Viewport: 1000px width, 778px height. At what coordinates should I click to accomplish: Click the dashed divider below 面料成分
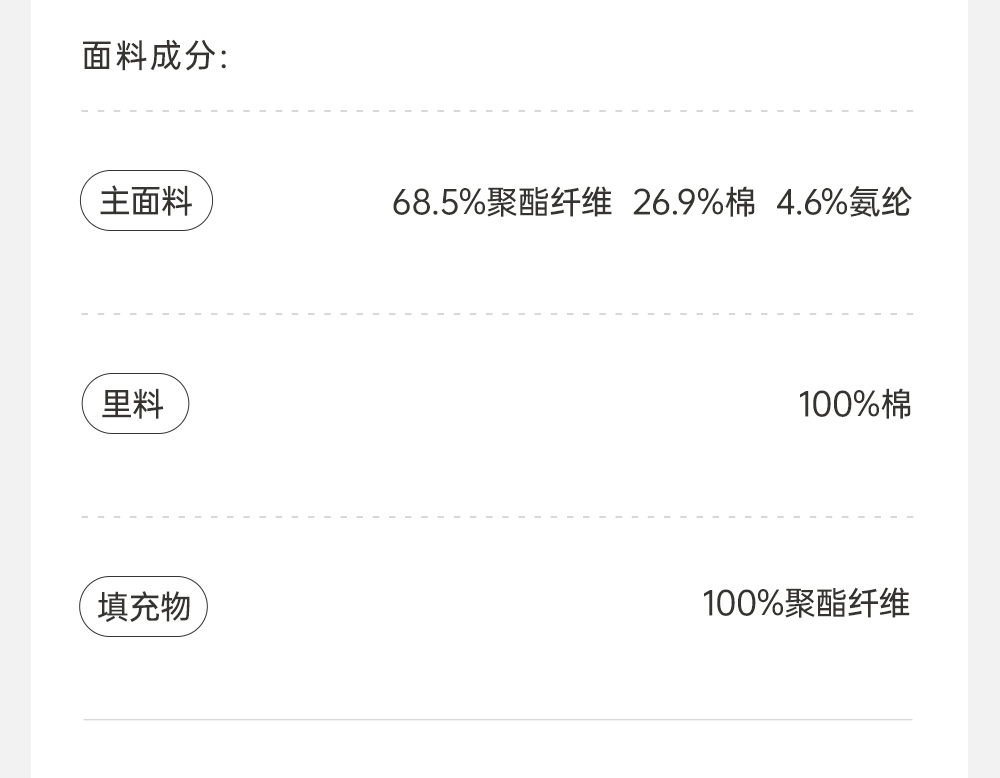click(497, 111)
